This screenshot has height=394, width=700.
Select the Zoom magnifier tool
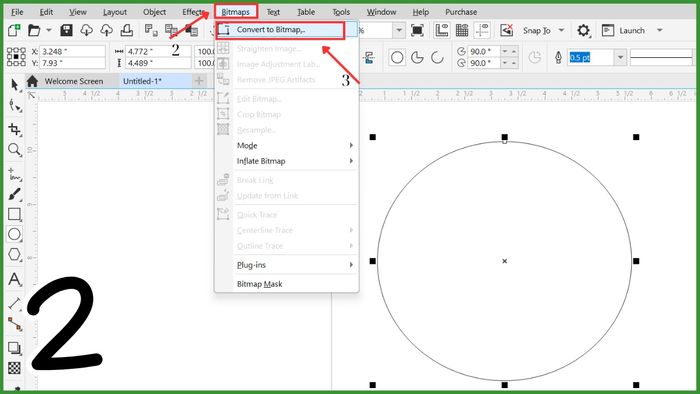[14, 149]
